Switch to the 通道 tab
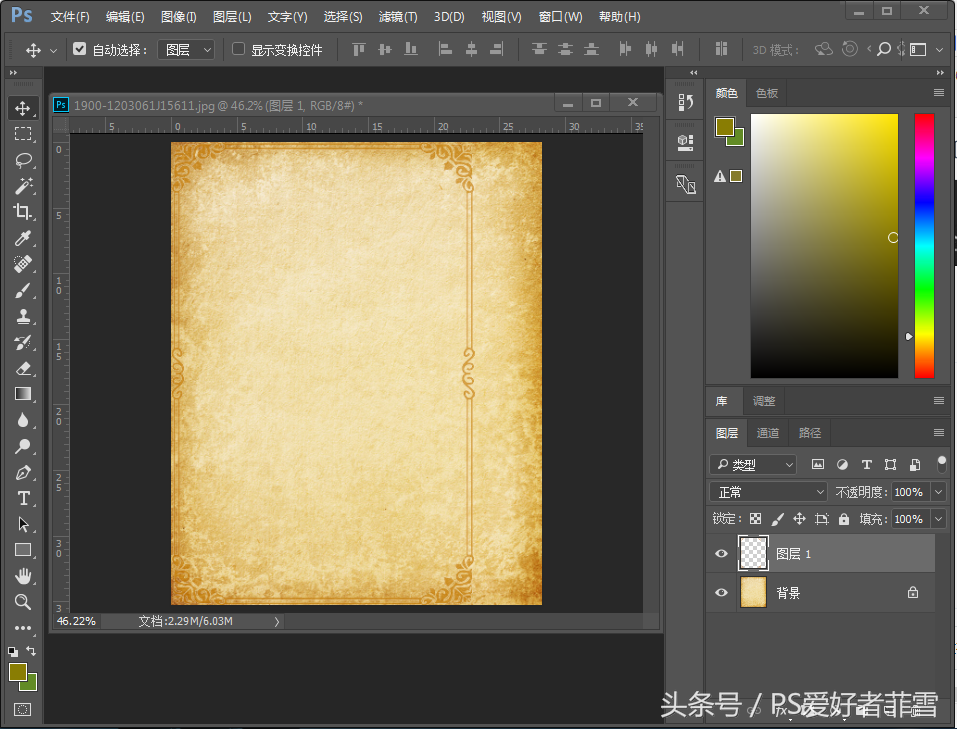This screenshot has width=957, height=729. (768, 433)
